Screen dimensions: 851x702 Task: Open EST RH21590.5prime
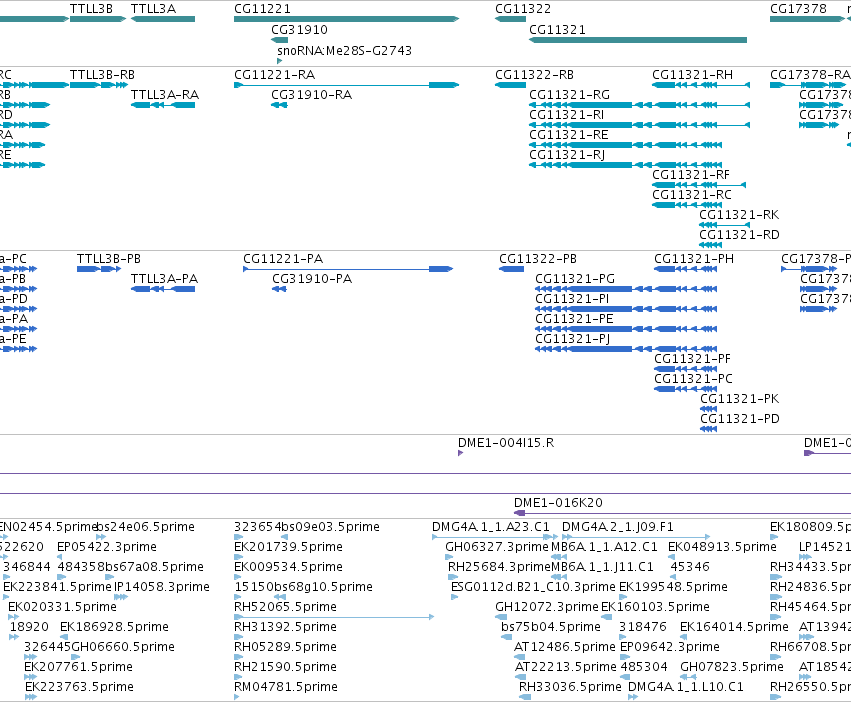(x=285, y=667)
